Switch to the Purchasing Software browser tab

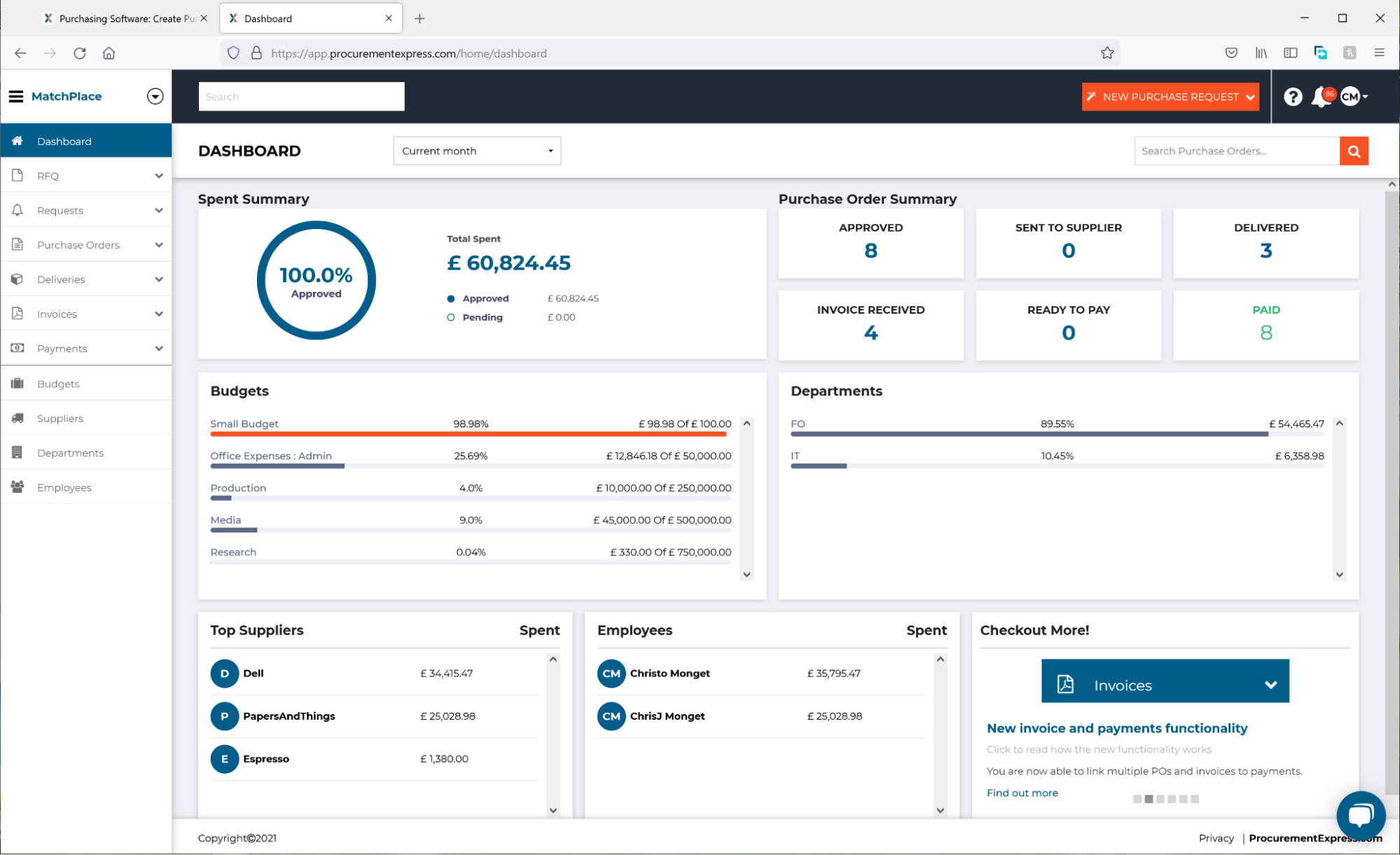tap(119, 18)
